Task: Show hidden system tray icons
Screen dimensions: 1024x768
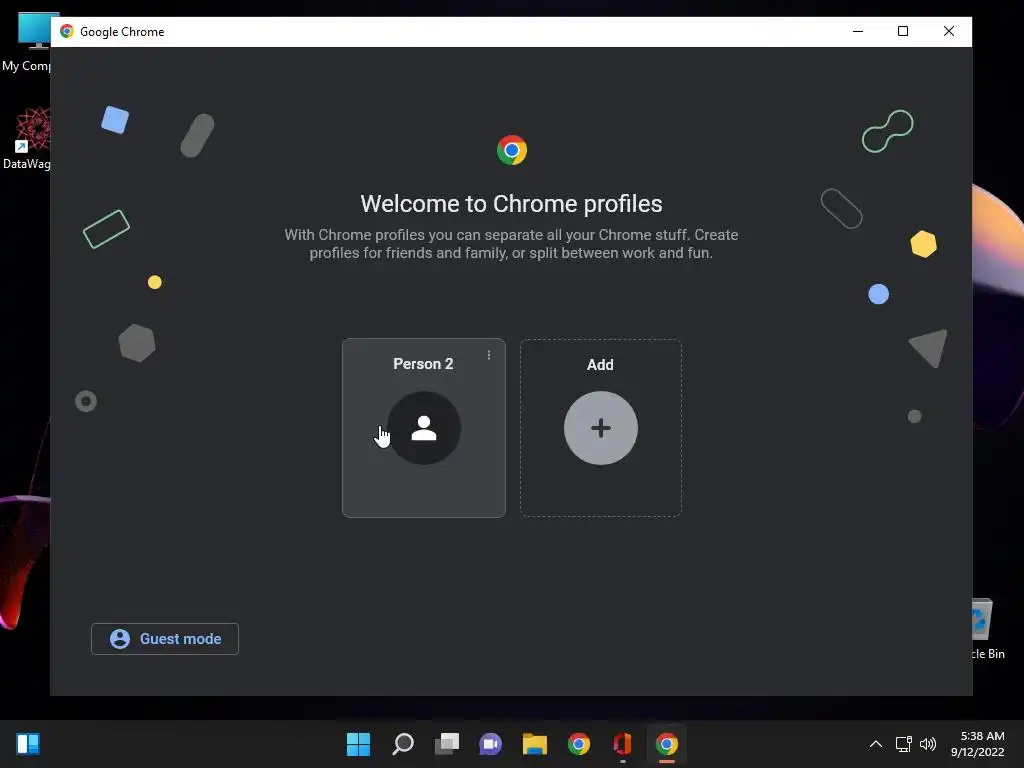Action: tap(876, 744)
